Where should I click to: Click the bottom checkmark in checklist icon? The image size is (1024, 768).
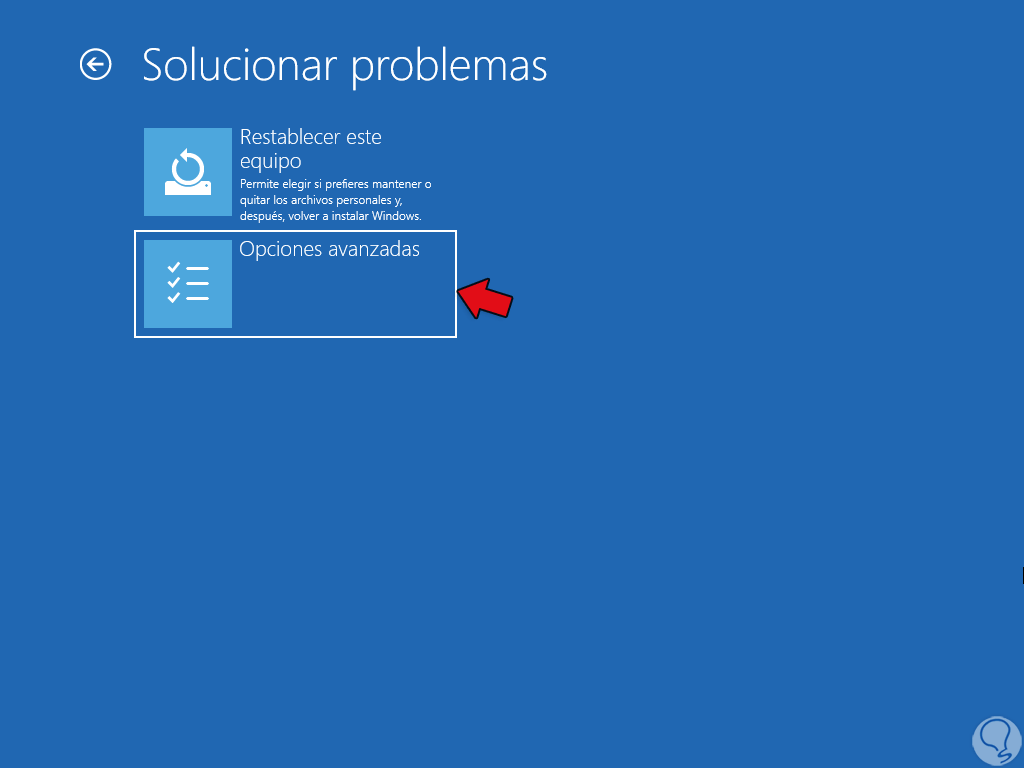coord(174,298)
